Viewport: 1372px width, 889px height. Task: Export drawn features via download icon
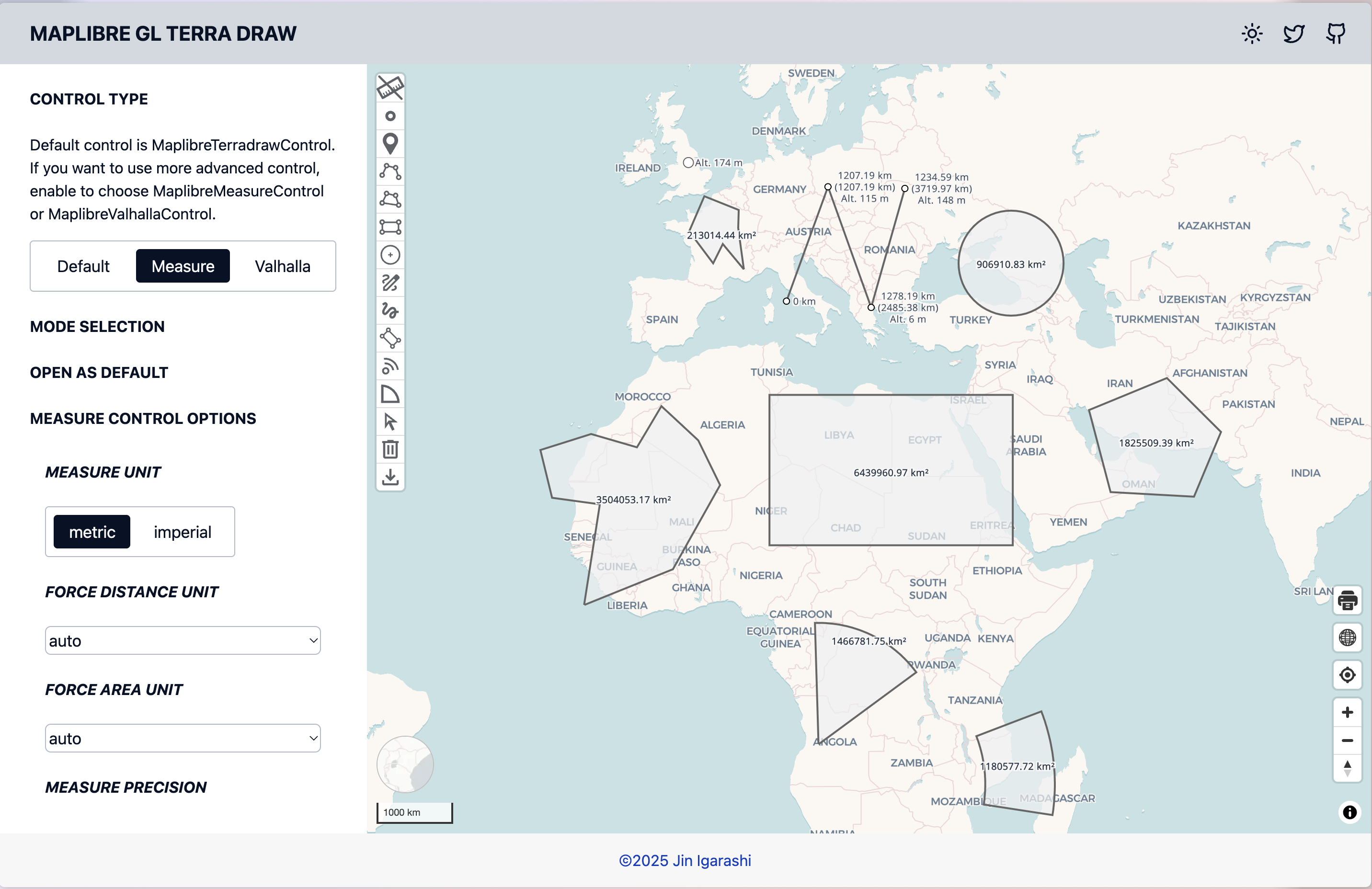pyautogui.click(x=391, y=477)
